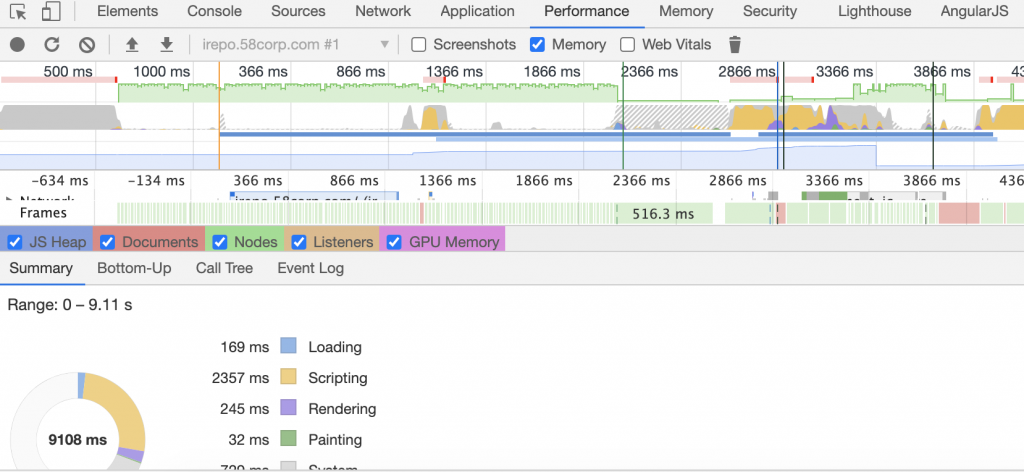The height and width of the screenshot is (472, 1024).
Task: Open the Event Log tab
Action: 310,268
